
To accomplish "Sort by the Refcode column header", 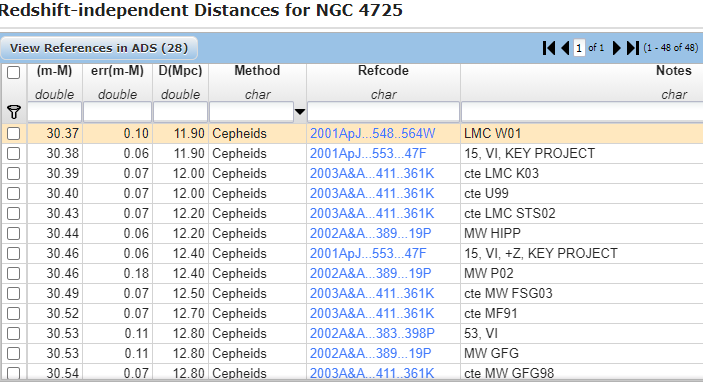I will 383,70.
